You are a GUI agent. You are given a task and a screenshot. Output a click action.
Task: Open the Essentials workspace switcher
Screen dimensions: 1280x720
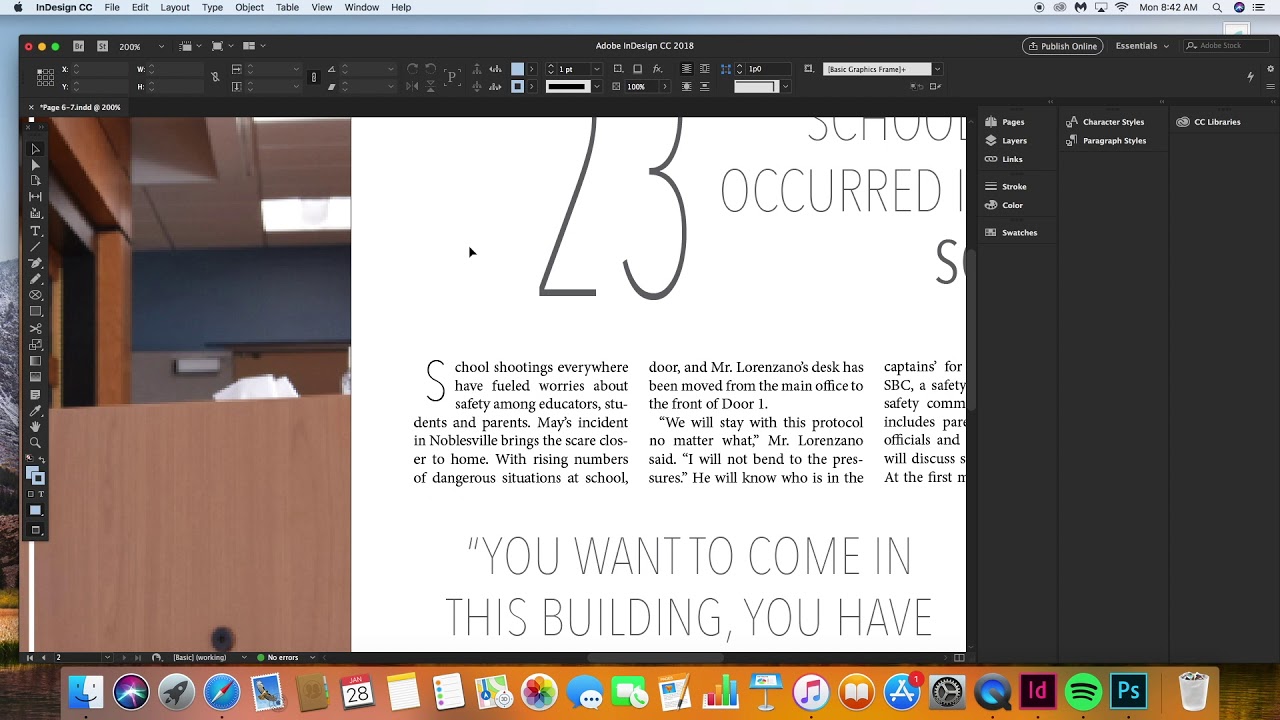1141,46
